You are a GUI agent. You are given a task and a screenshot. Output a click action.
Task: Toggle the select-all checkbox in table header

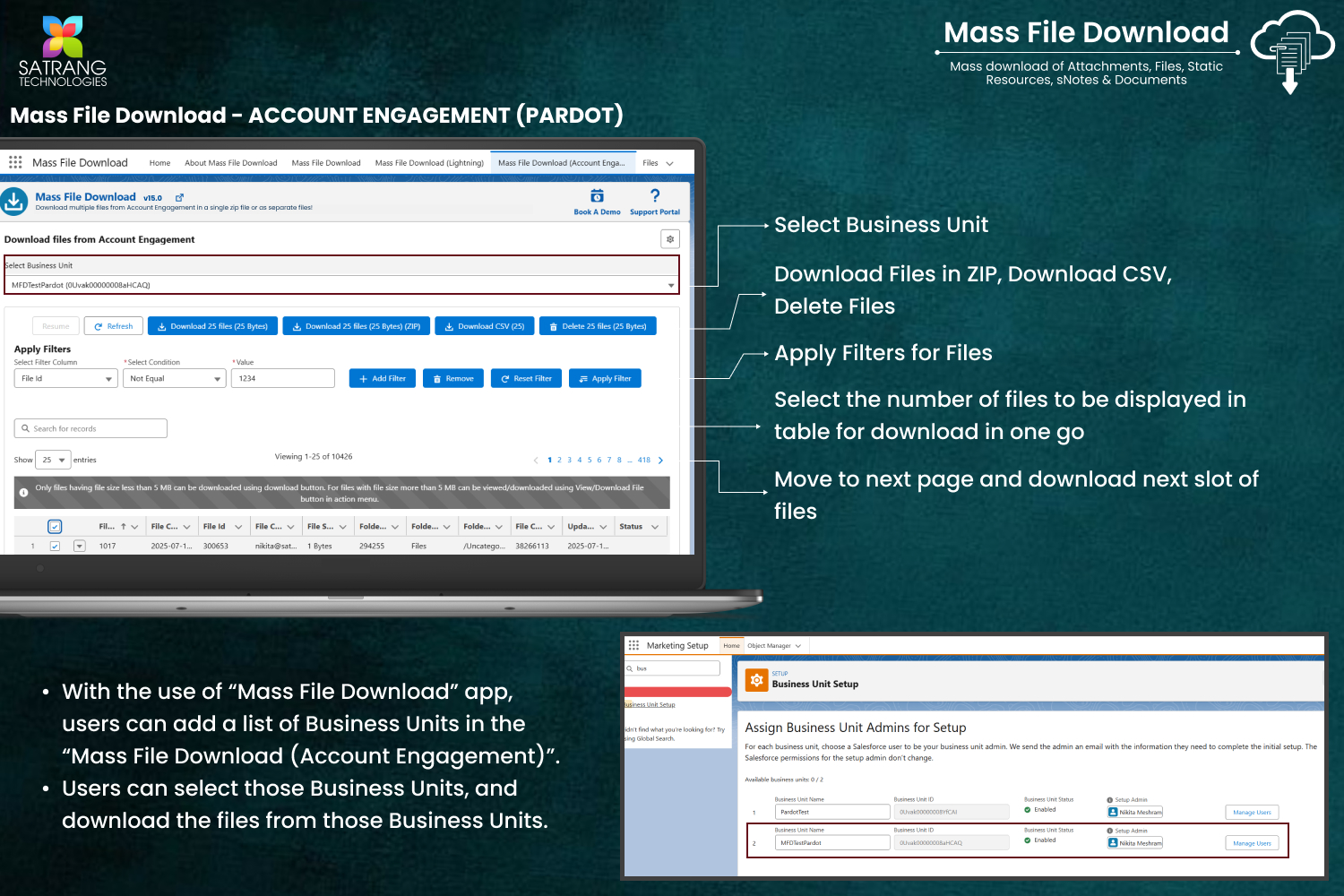(x=55, y=527)
